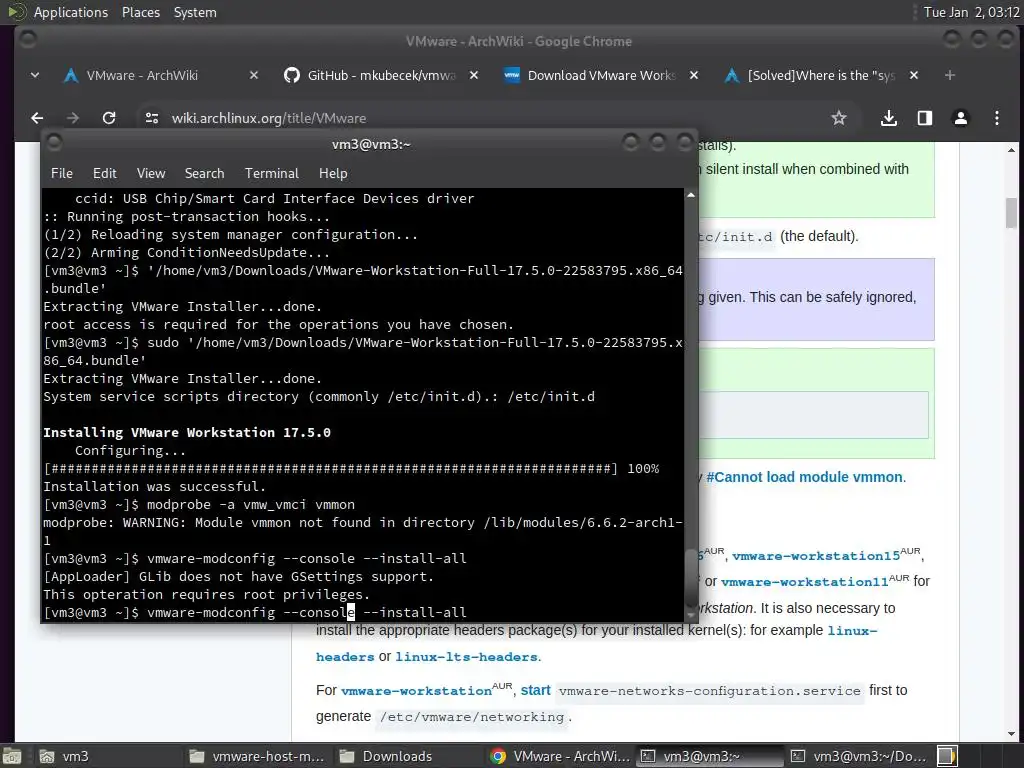Expand Chrome tab search chevron
Viewport: 1024px width, 768px height.
coord(35,75)
